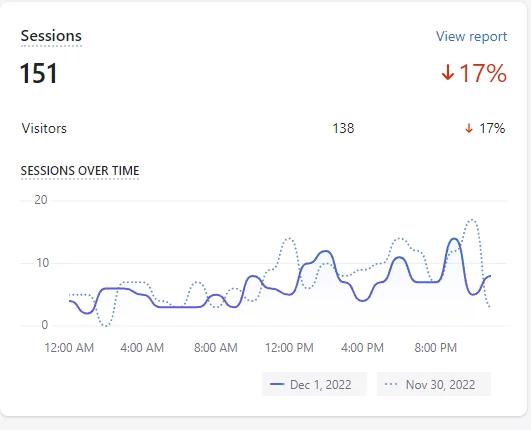Click the 20 y-axis gridline label

pos(41,200)
